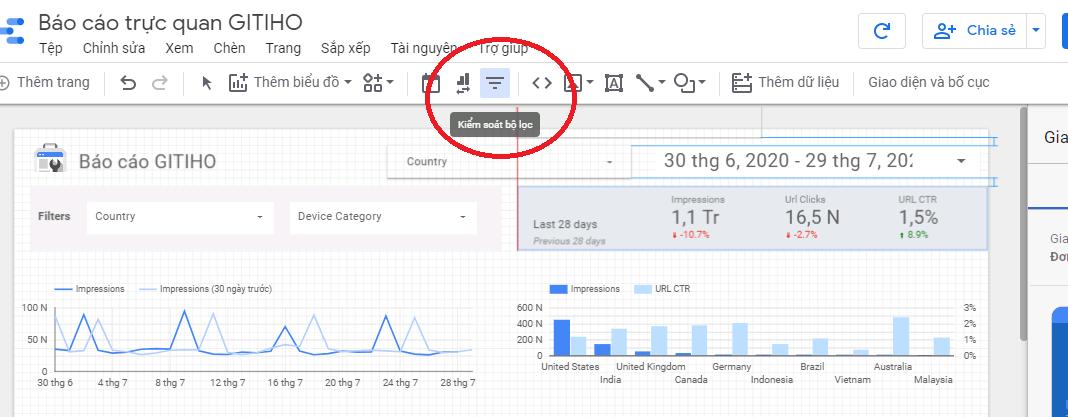
Task: Toggle URL CTR legend item in bar chart
Action: [x=662, y=289]
